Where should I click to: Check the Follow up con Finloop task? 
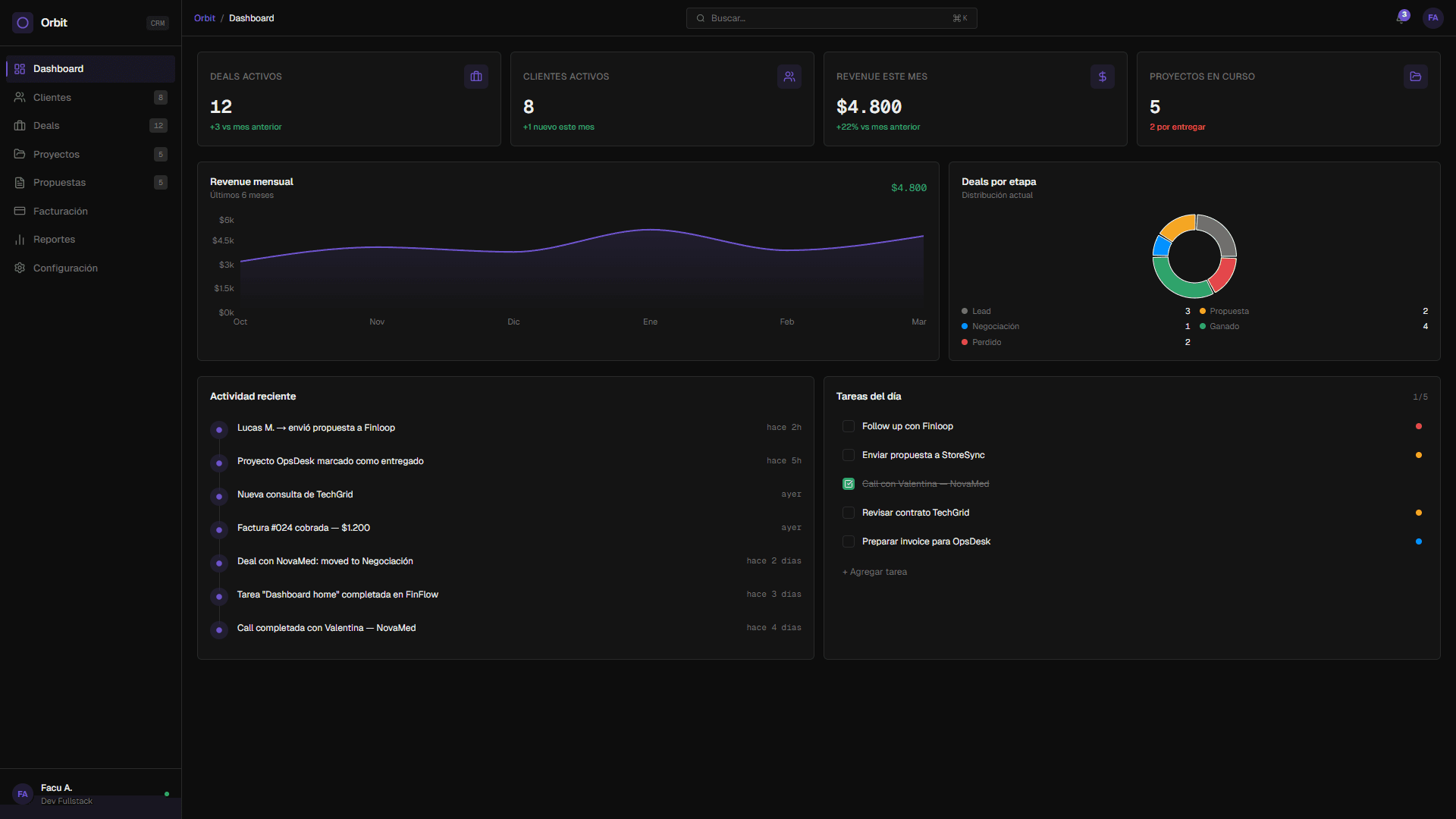[x=848, y=426]
